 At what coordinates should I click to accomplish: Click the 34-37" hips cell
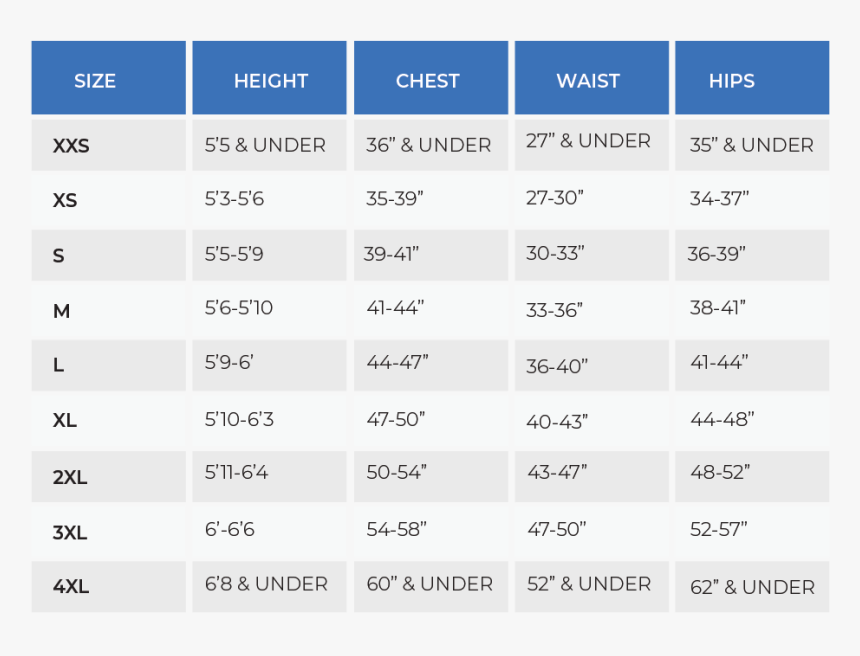[719, 198]
